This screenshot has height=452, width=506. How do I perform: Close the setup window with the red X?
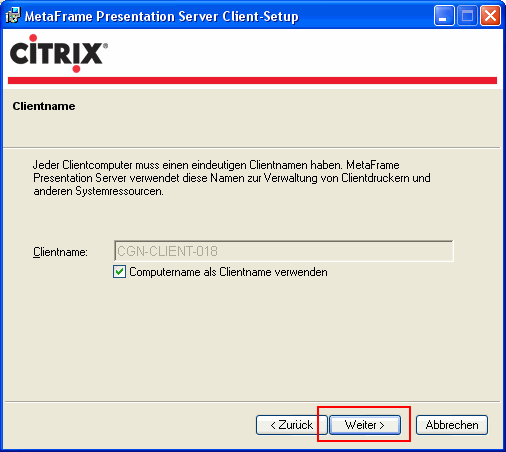click(490, 16)
